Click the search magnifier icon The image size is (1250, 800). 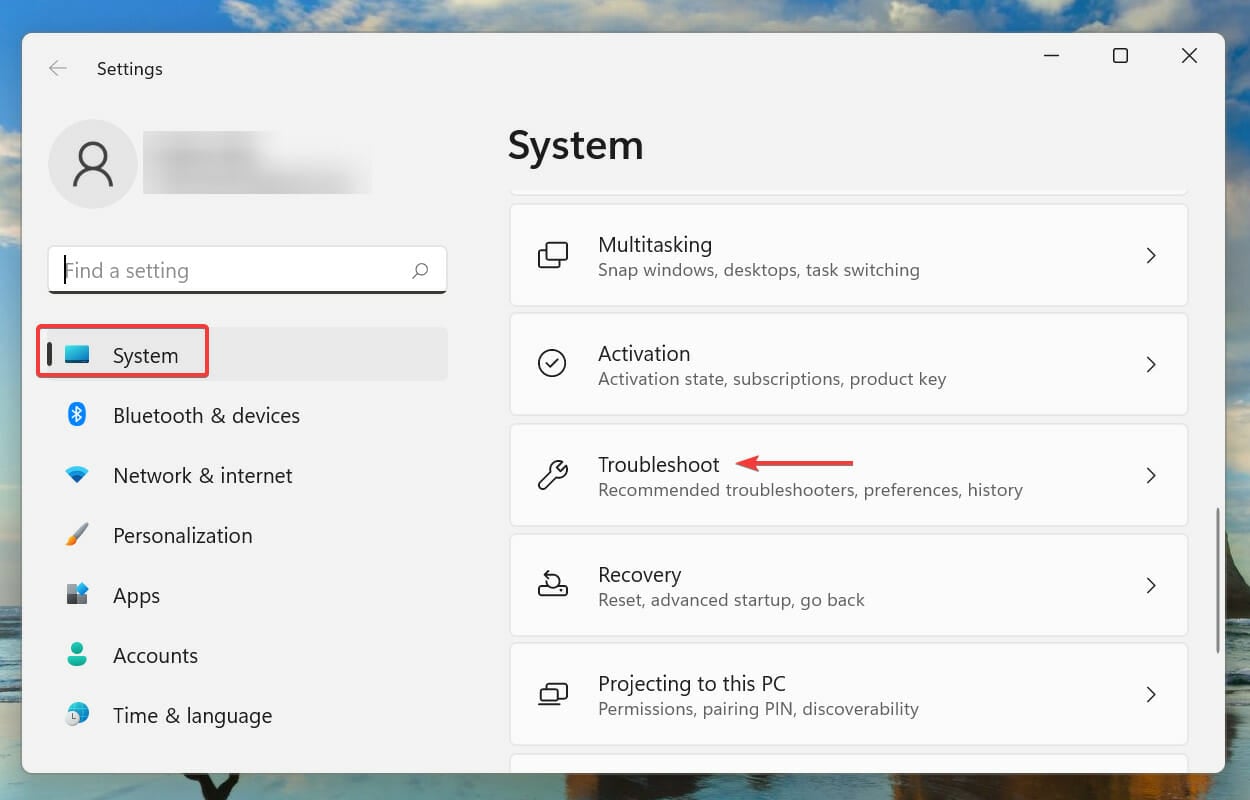pos(420,270)
